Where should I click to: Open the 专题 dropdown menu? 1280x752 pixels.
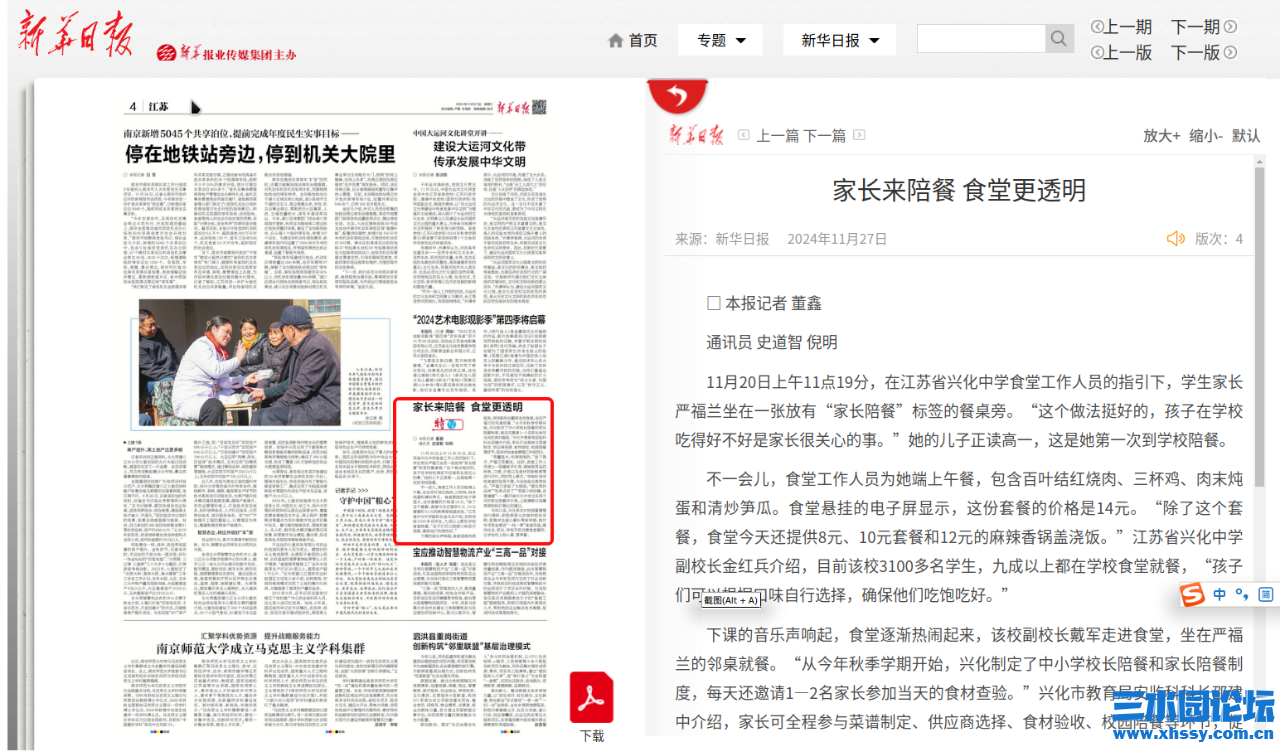click(x=720, y=39)
